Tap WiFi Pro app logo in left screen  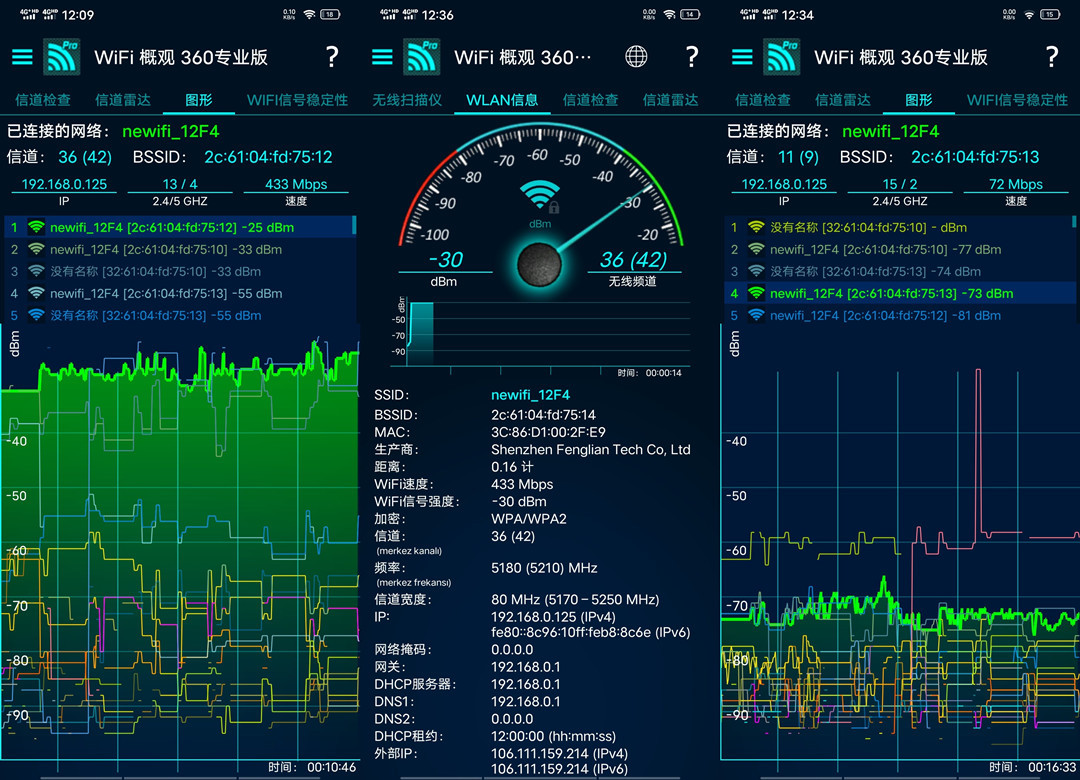click(61, 57)
